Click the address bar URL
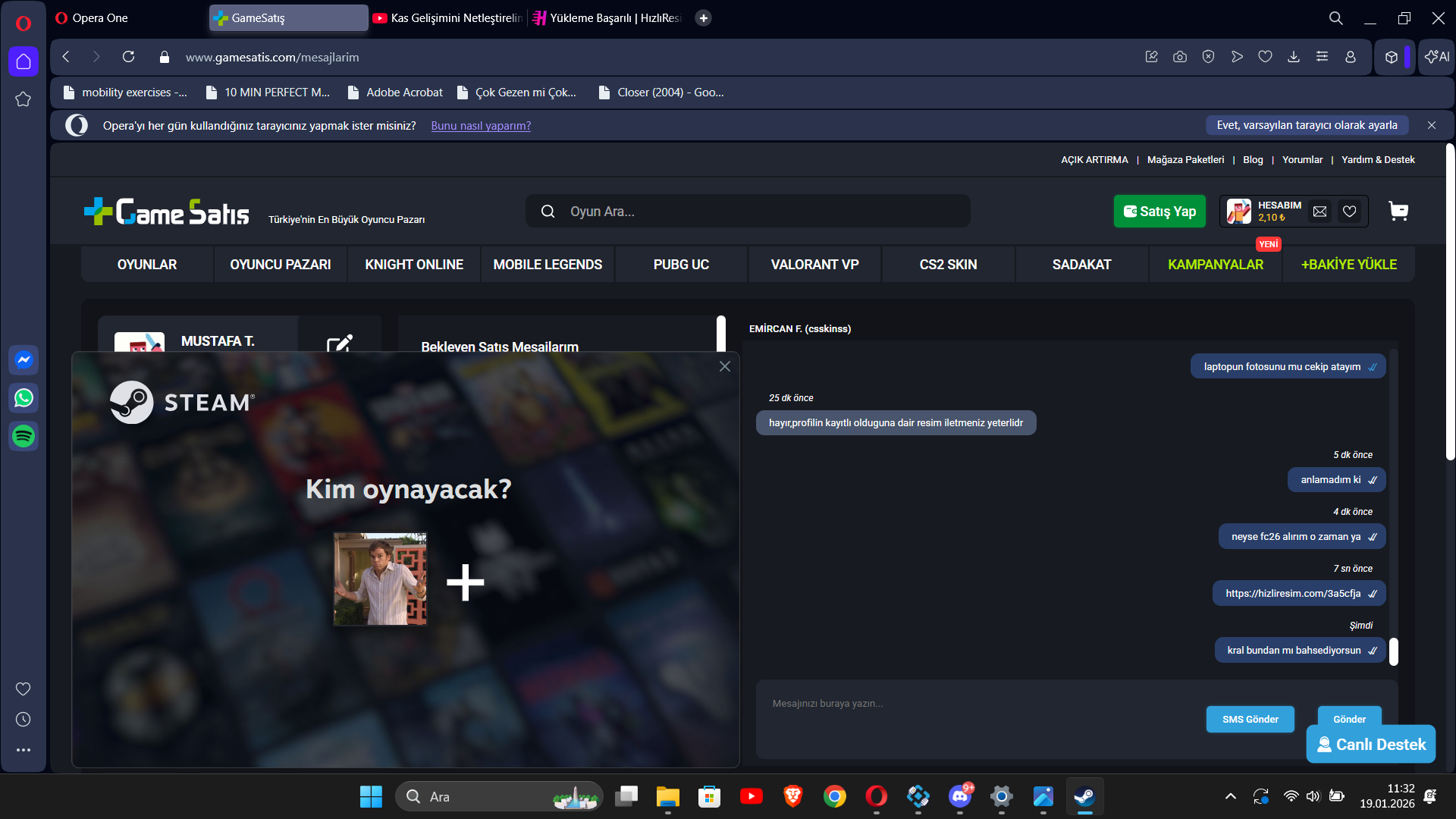The width and height of the screenshot is (1456, 819). pyautogui.click(x=272, y=57)
